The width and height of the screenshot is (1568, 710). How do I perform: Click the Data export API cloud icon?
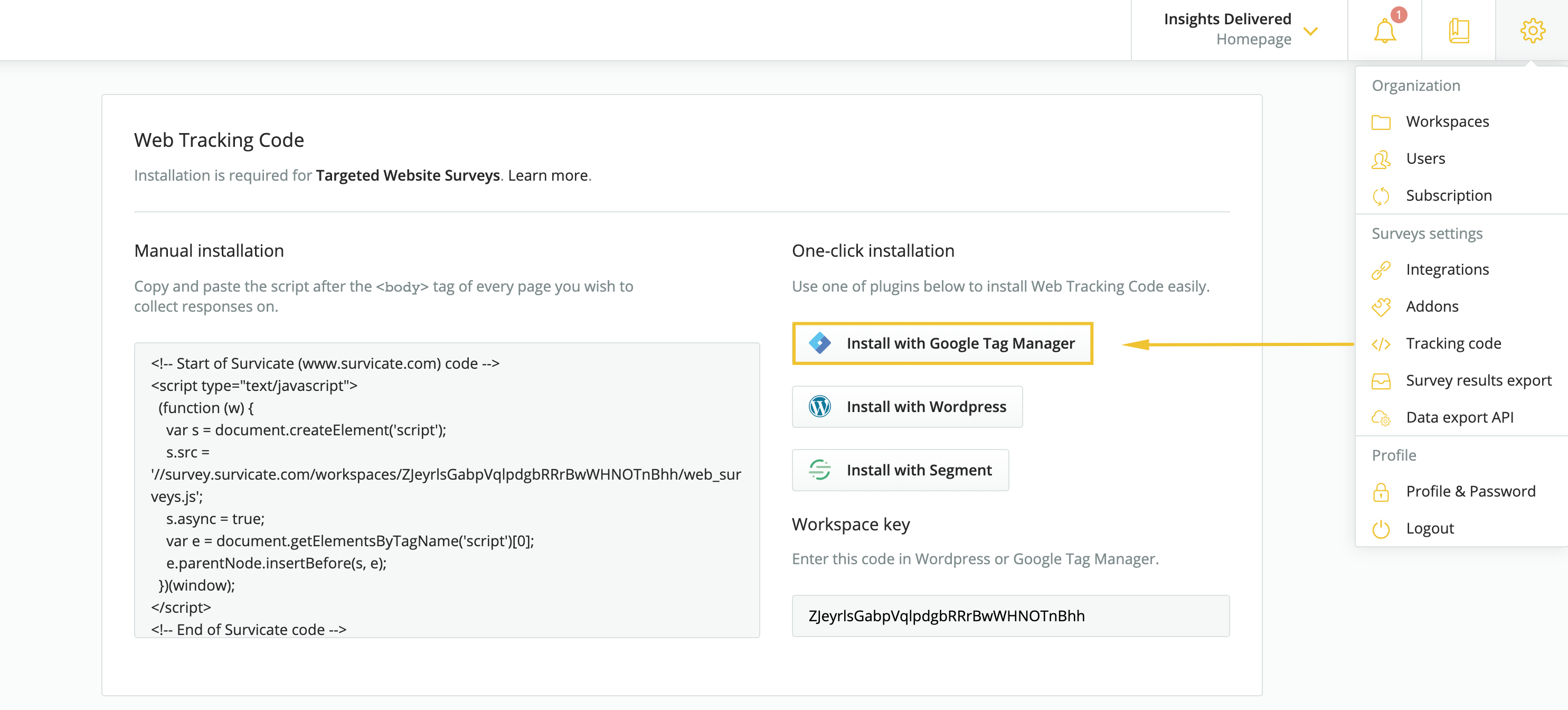pyautogui.click(x=1381, y=418)
